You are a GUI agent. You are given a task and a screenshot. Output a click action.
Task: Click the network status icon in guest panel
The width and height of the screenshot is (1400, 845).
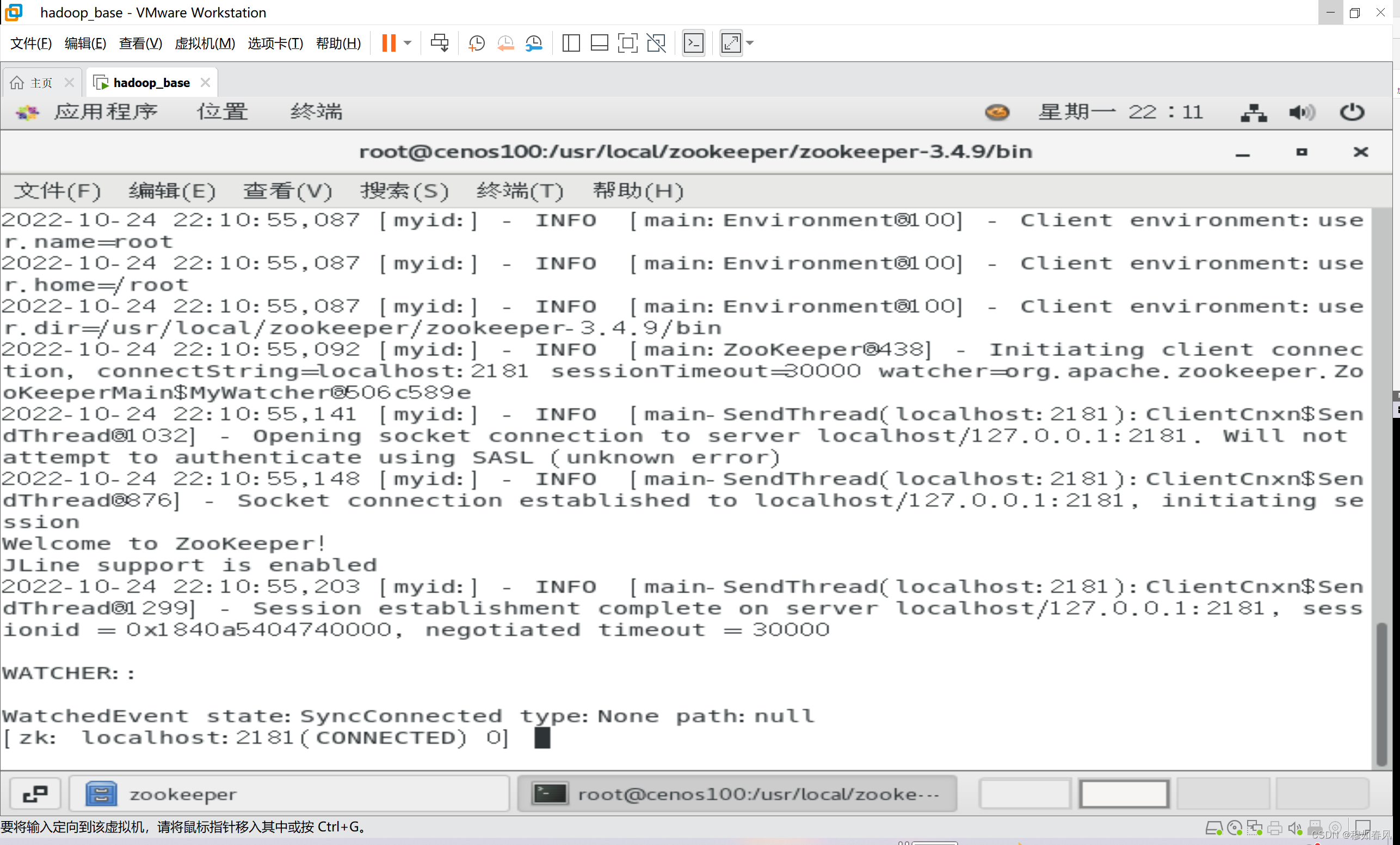1253,112
